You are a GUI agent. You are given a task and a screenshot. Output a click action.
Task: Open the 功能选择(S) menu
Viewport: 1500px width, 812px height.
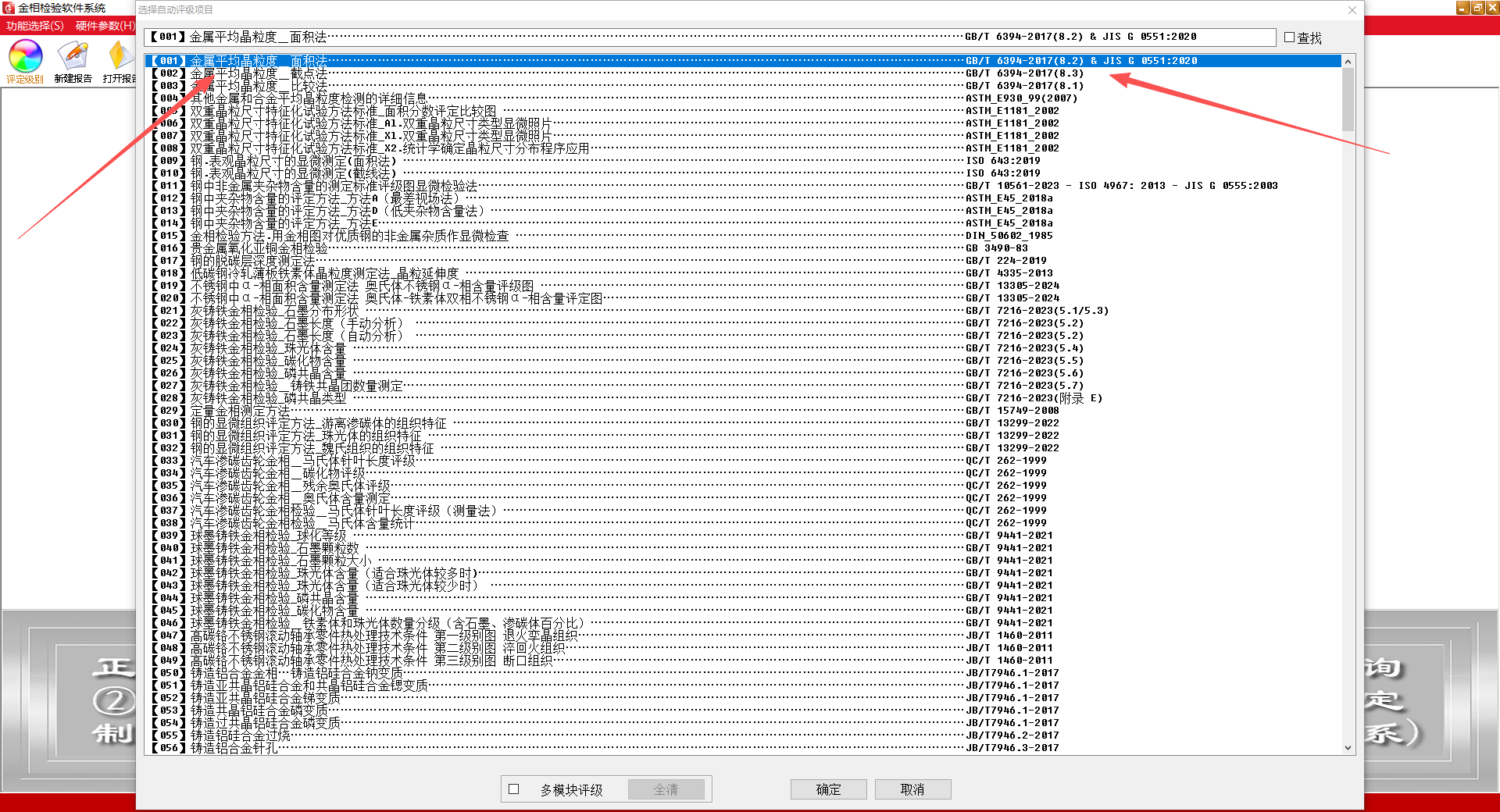pos(35,26)
